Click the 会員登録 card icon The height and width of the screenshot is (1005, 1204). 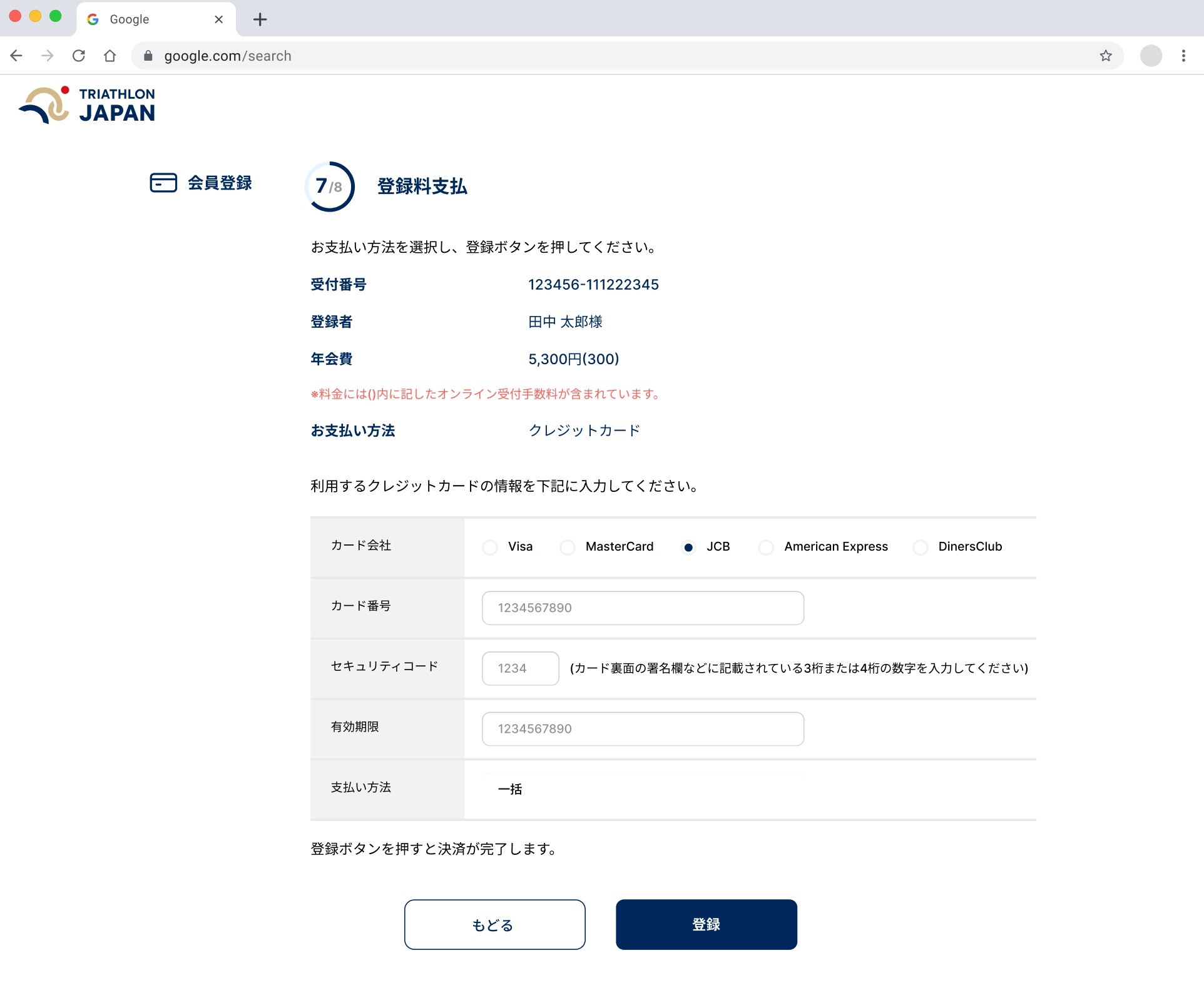163,183
